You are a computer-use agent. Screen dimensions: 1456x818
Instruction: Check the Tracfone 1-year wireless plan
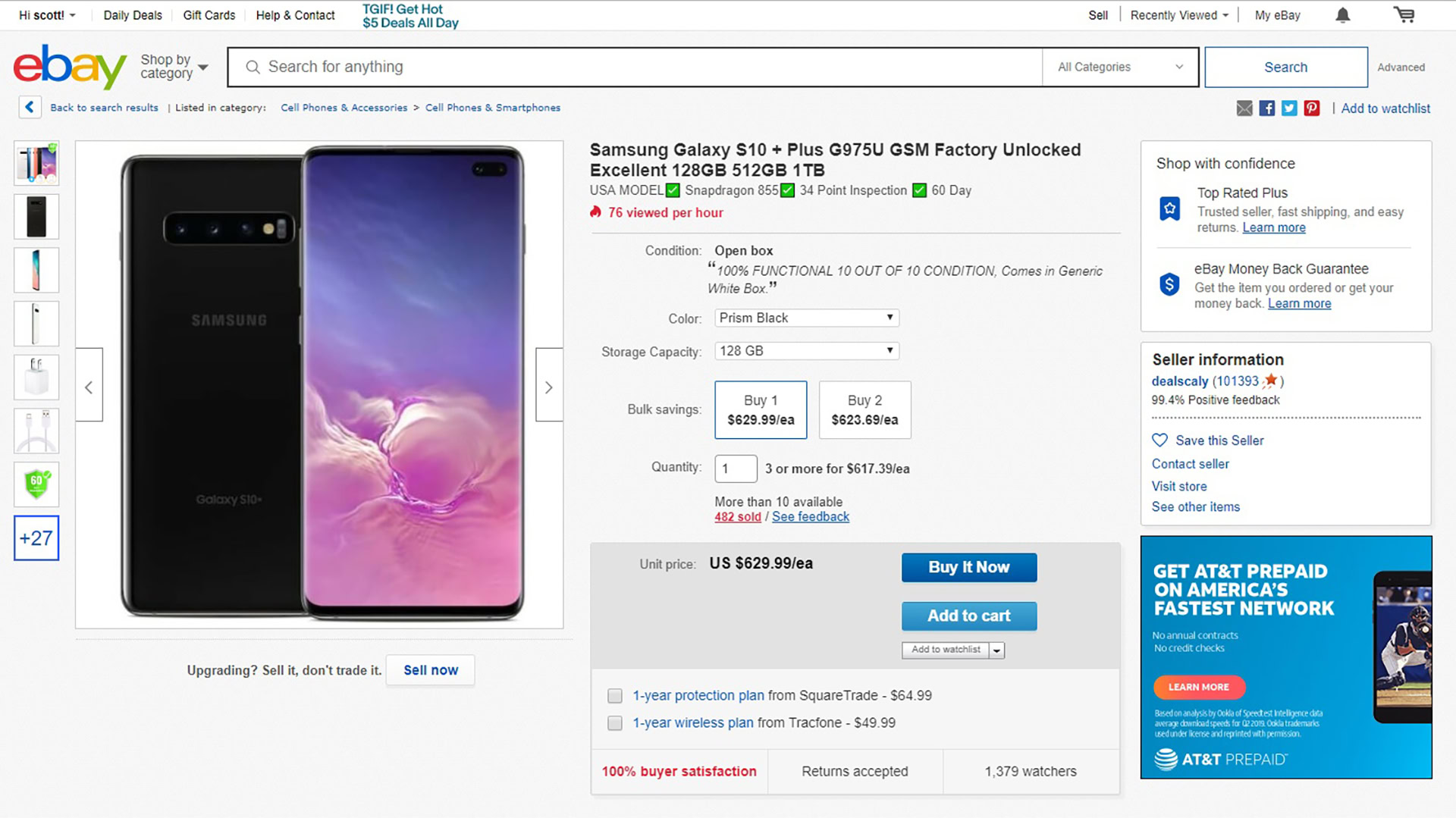[615, 723]
